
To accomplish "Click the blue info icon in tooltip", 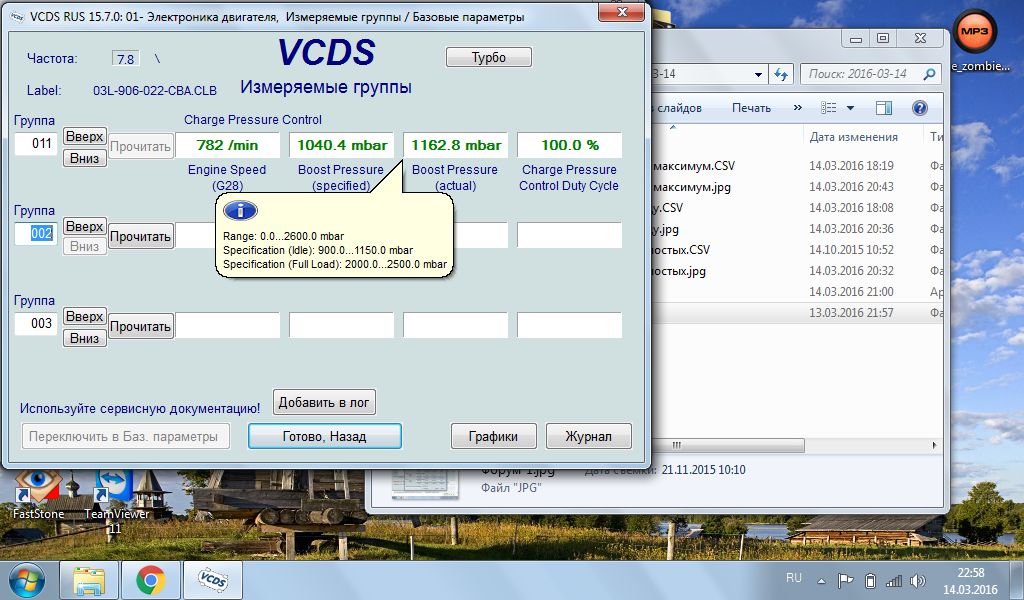I will point(240,210).
